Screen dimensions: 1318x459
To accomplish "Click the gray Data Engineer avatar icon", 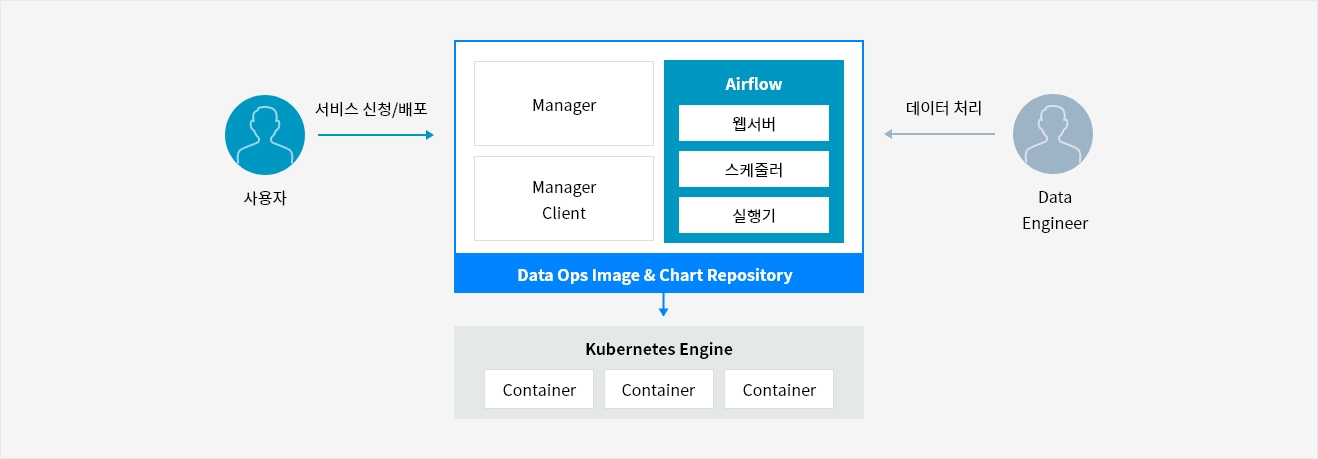I will pos(1052,135).
